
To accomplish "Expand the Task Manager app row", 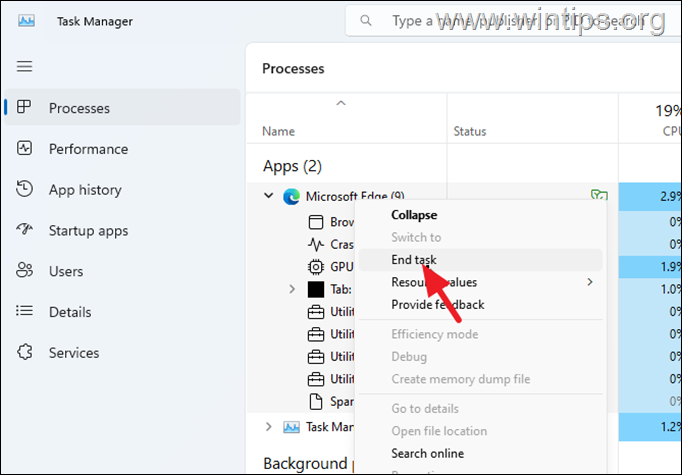I will [268, 427].
